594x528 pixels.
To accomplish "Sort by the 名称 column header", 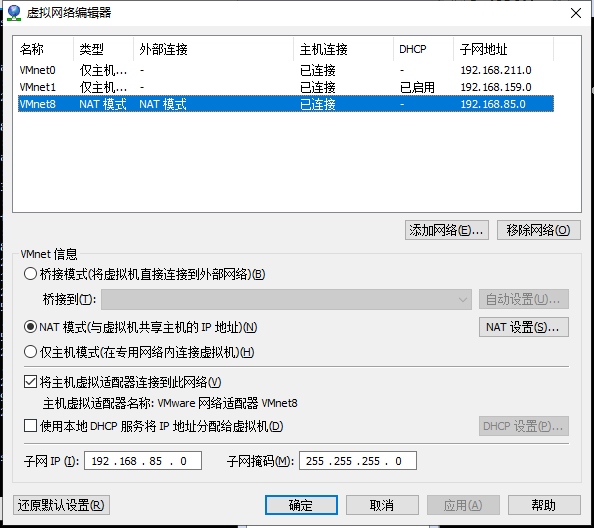I will pos(43,49).
